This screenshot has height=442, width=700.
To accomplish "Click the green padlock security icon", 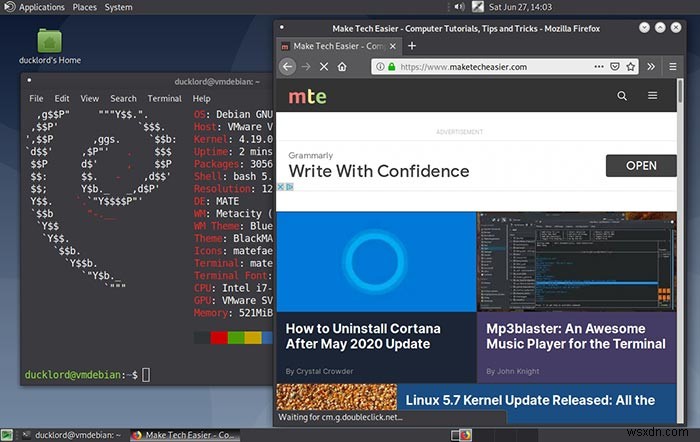I will (x=392, y=67).
